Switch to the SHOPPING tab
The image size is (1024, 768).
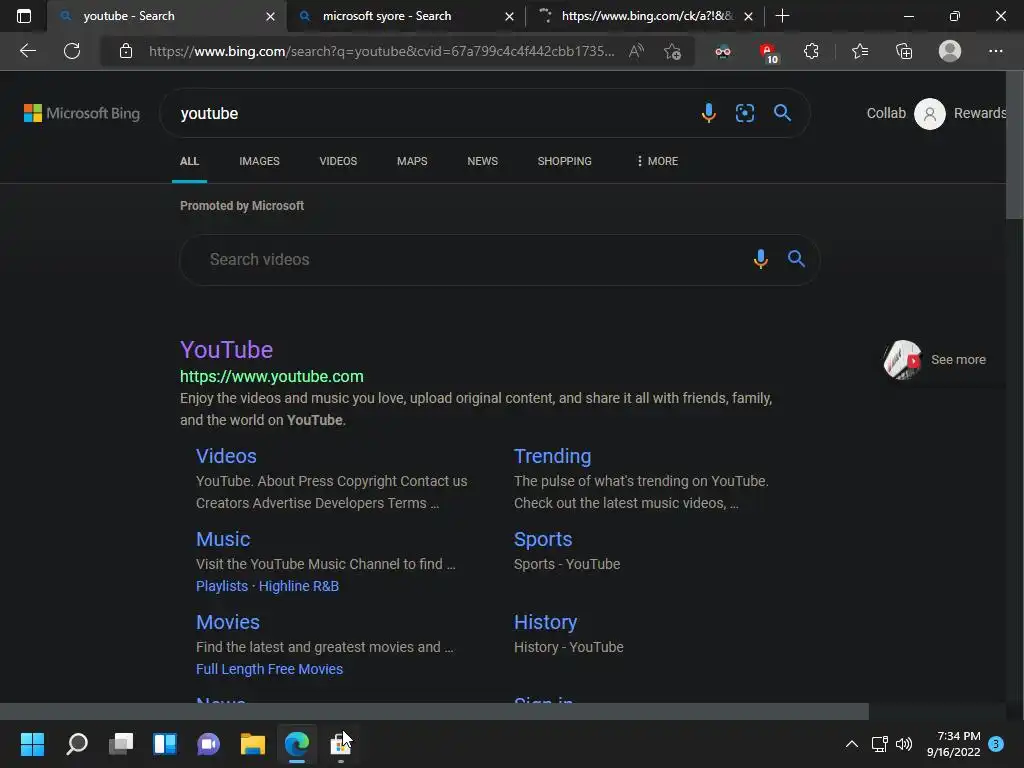pos(564,161)
